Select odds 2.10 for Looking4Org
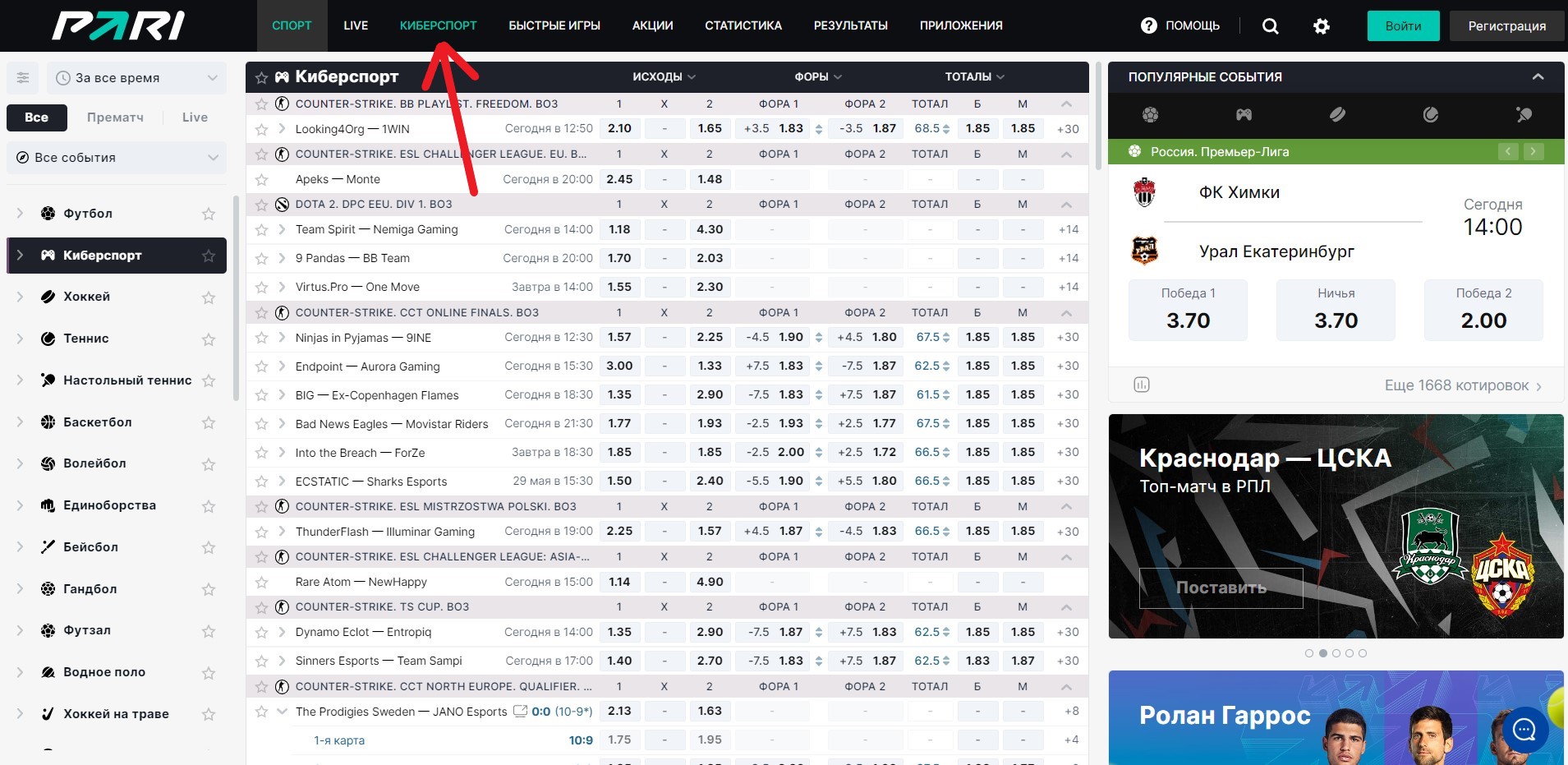The image size is (1568, 765). click(x=619, y=128)
